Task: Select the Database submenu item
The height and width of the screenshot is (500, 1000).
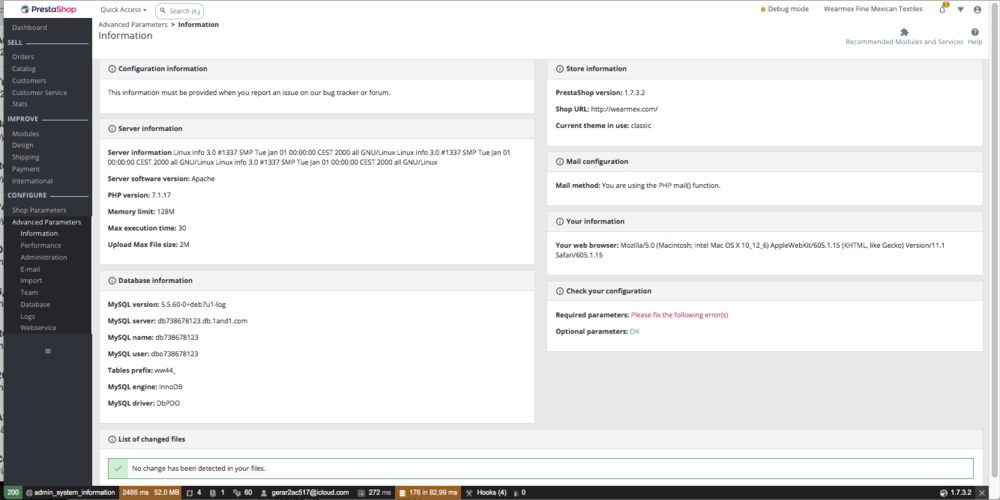Action: (35, 305)
